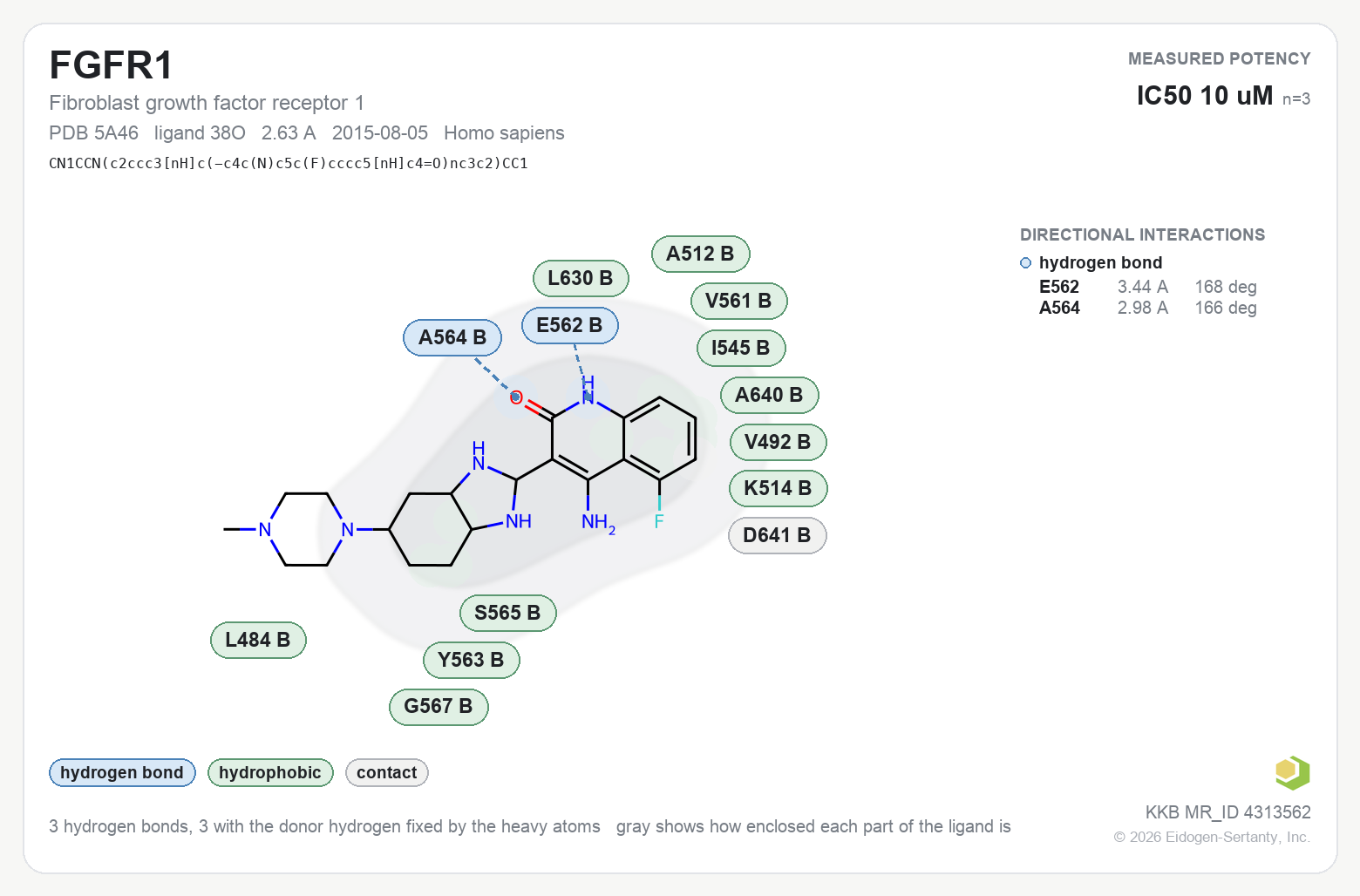This screenshot has height=896, width=1360.
Task: Click the KKB MR_ID 4313562 text
Action: 1228,812
